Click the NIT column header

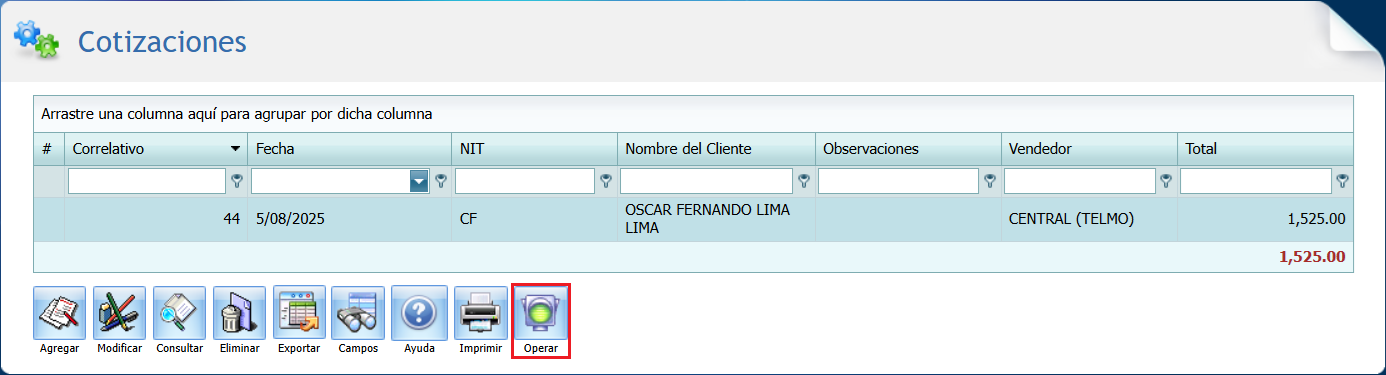pos(533,149)
